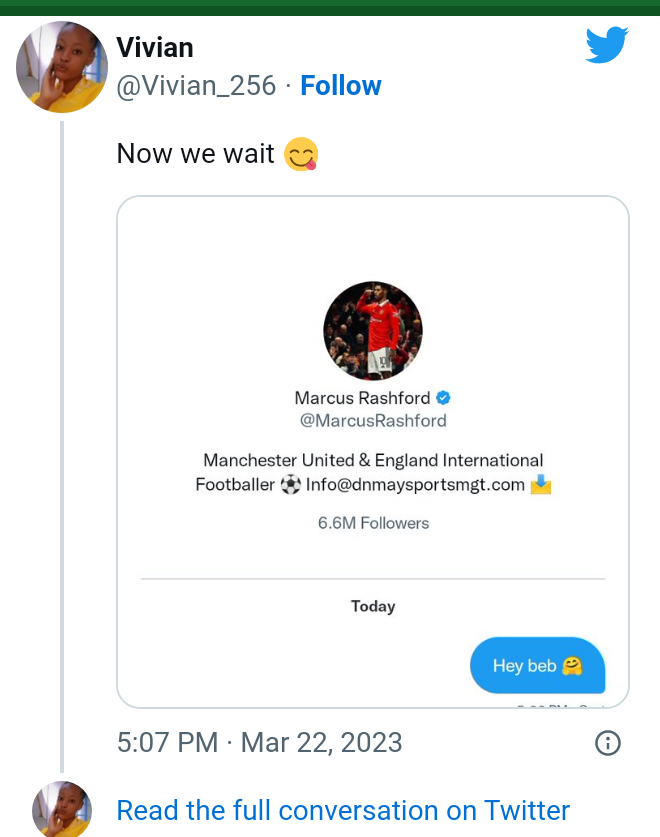Click the Twitter bird logo
This screenshot has width=660, height=837.
[606, 46]
